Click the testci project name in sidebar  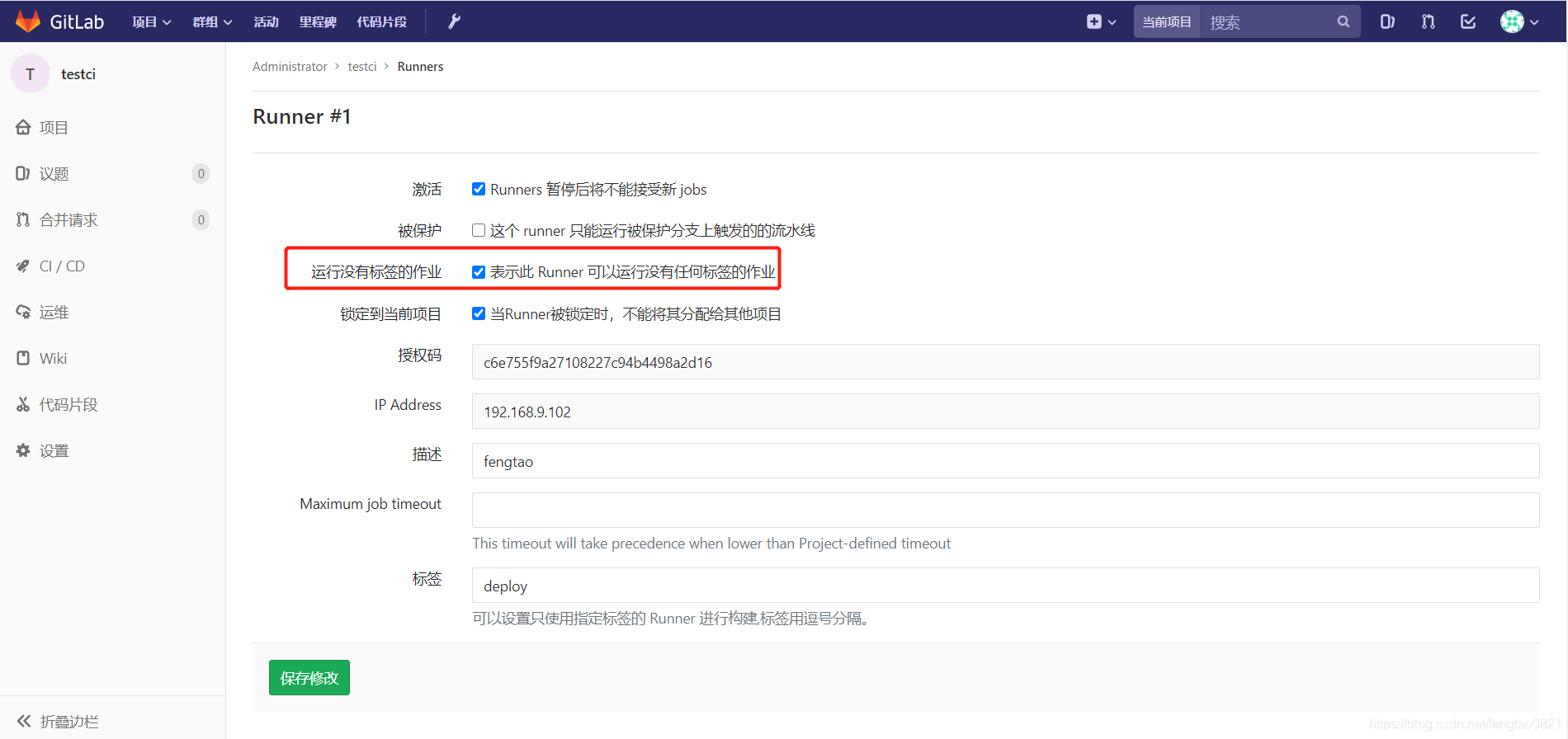click(x=78, y=74)
